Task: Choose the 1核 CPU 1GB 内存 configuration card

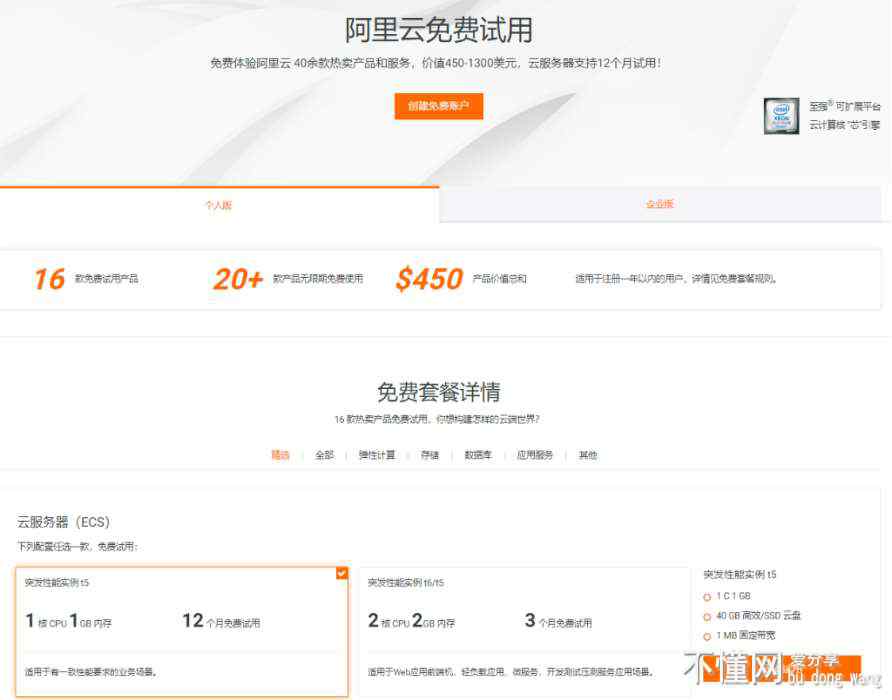Action: click(x=182, y=632)
